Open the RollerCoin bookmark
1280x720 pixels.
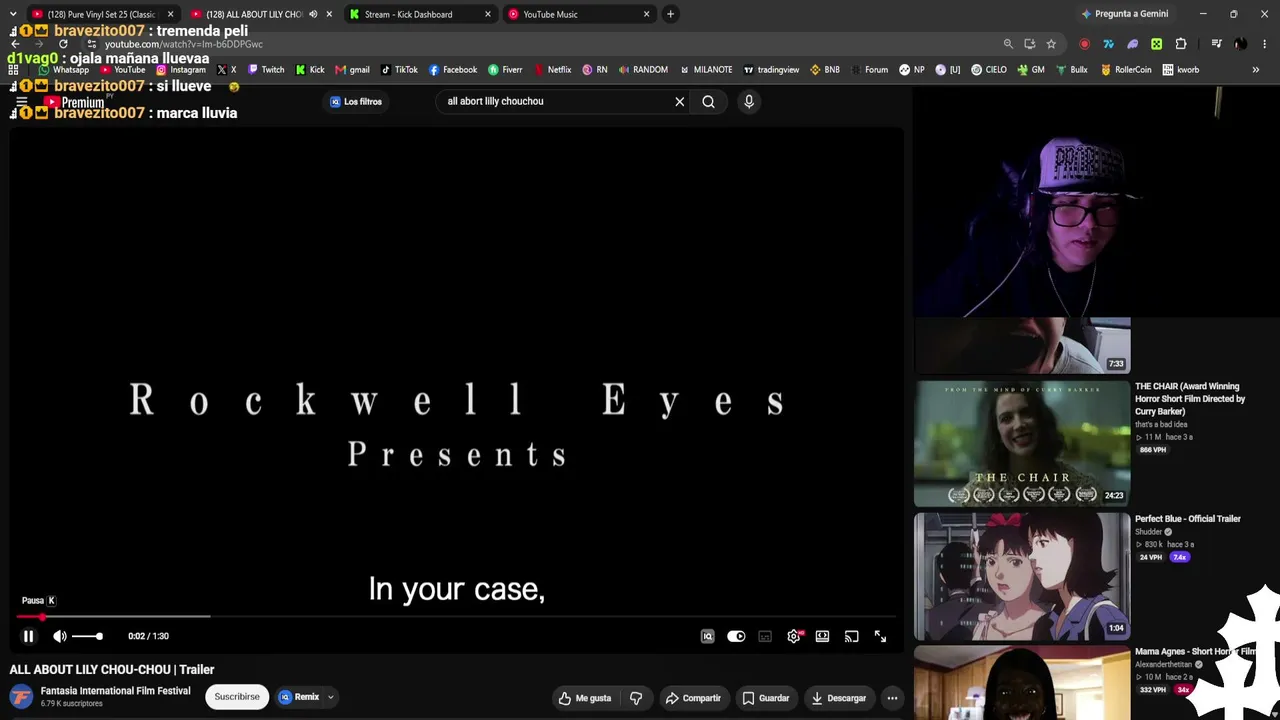pyautogui.click(x=1125, y=70)
